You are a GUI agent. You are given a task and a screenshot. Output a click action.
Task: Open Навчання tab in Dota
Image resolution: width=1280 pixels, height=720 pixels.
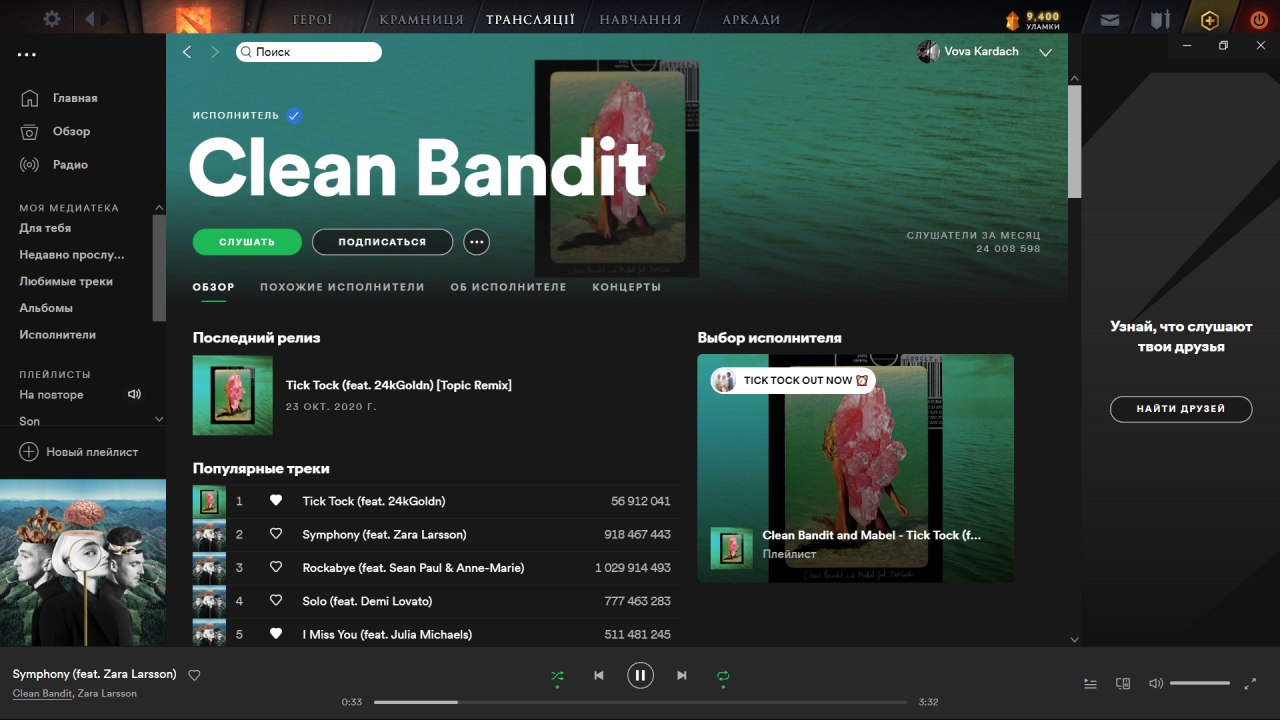(640, 19)
